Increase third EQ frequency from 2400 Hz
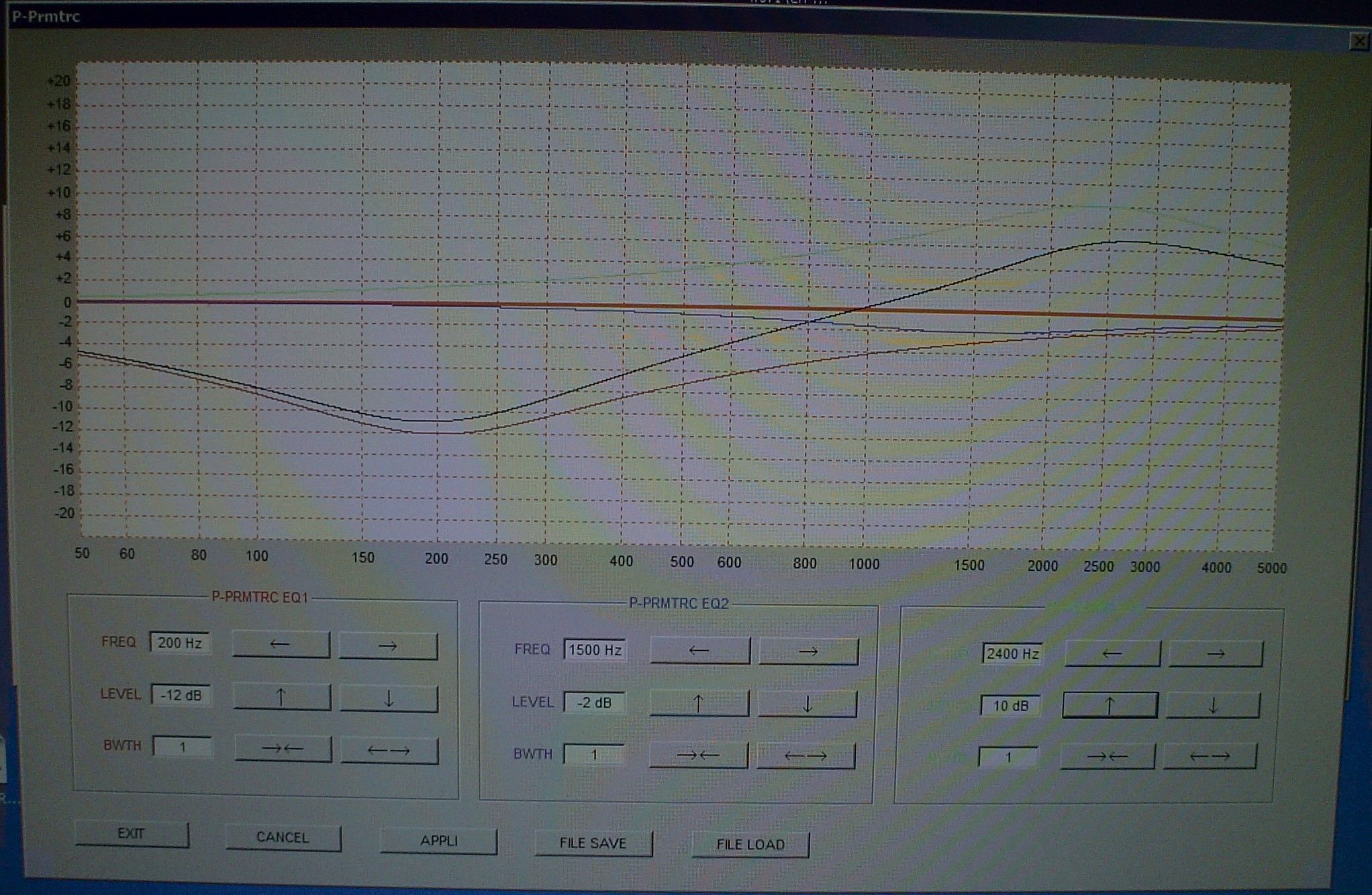Screen dimensions: 1372x895 pyautogui.click(x=1216, y=653)
